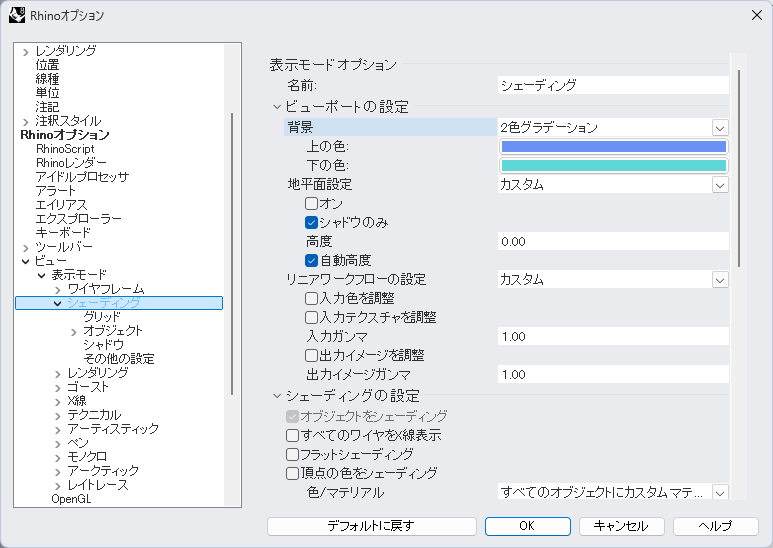Click the 名前 field containing シェーディング
This screenshot has width=773, height=548.
(x=613, y=85)
